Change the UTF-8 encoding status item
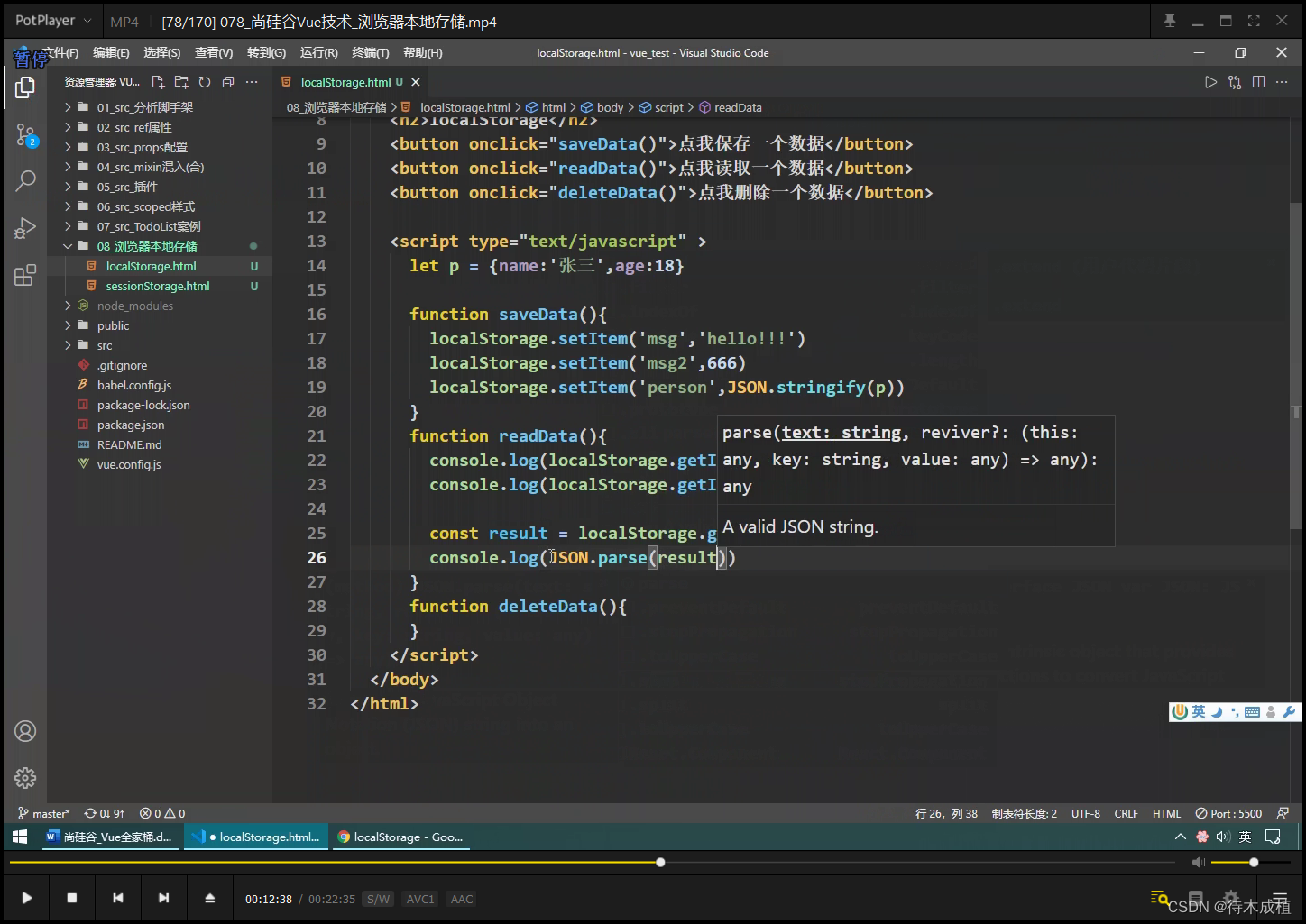This screenshot has height=924, width=1306. (1086, 813)
